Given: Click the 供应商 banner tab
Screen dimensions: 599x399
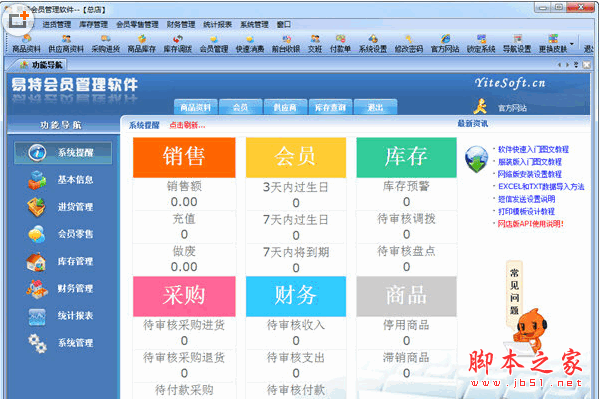Looking at the screenshot, I should click(285, 107).
